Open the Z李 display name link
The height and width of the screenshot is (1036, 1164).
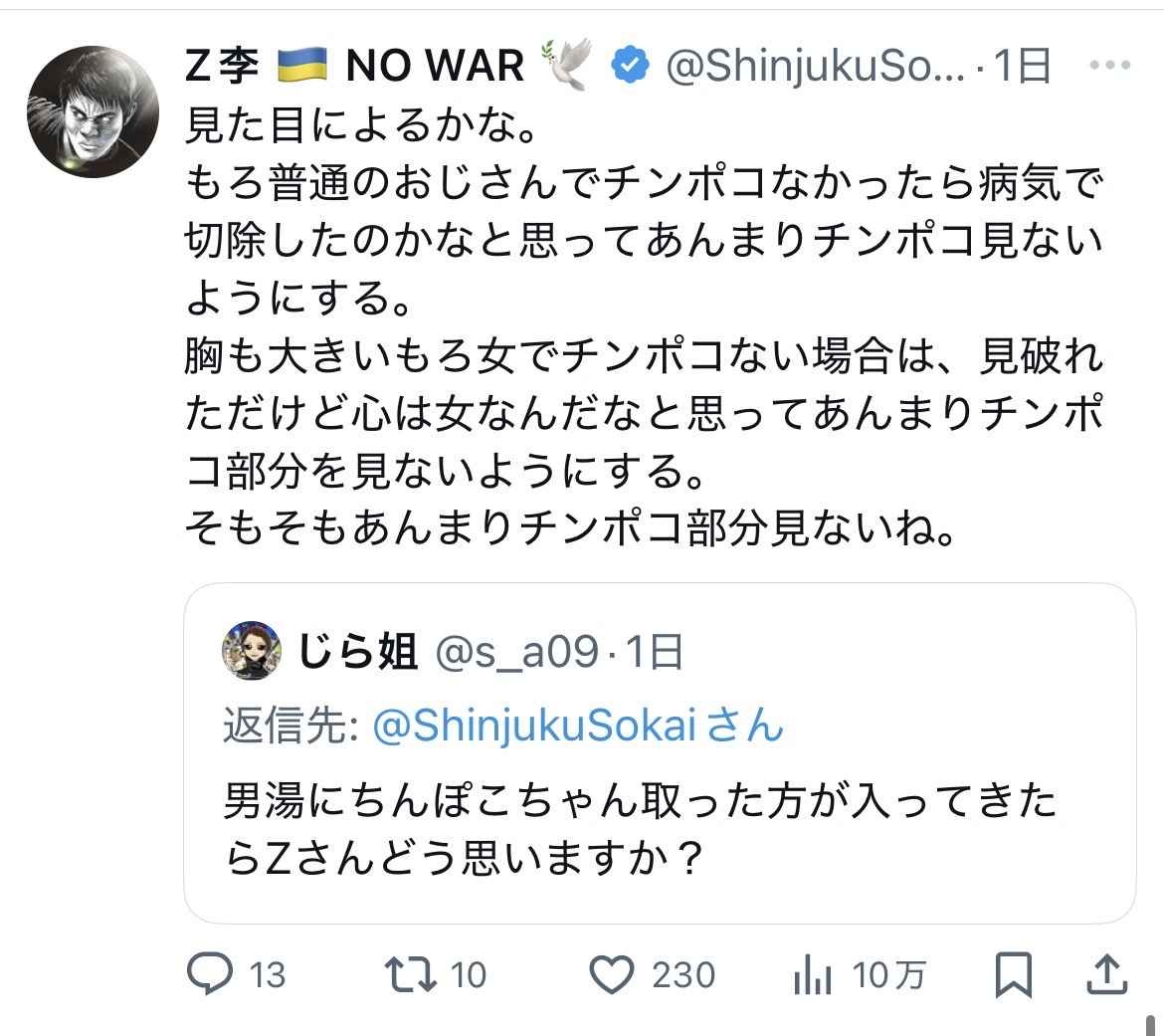click(x=224, y=66)
